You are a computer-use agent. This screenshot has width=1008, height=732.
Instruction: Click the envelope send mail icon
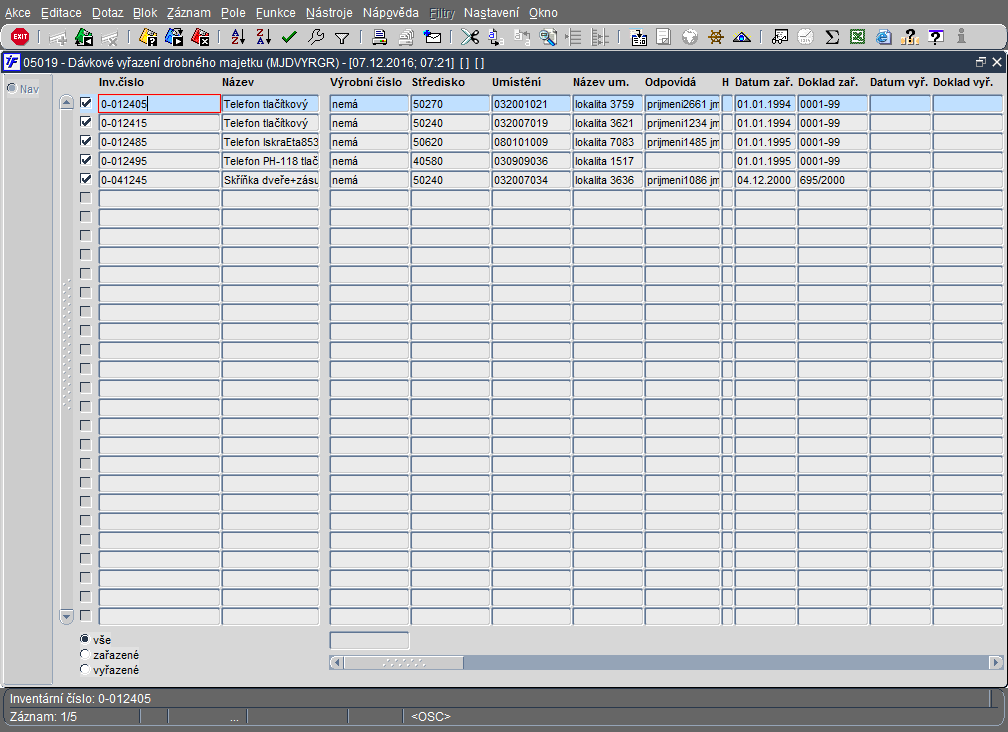433,37
